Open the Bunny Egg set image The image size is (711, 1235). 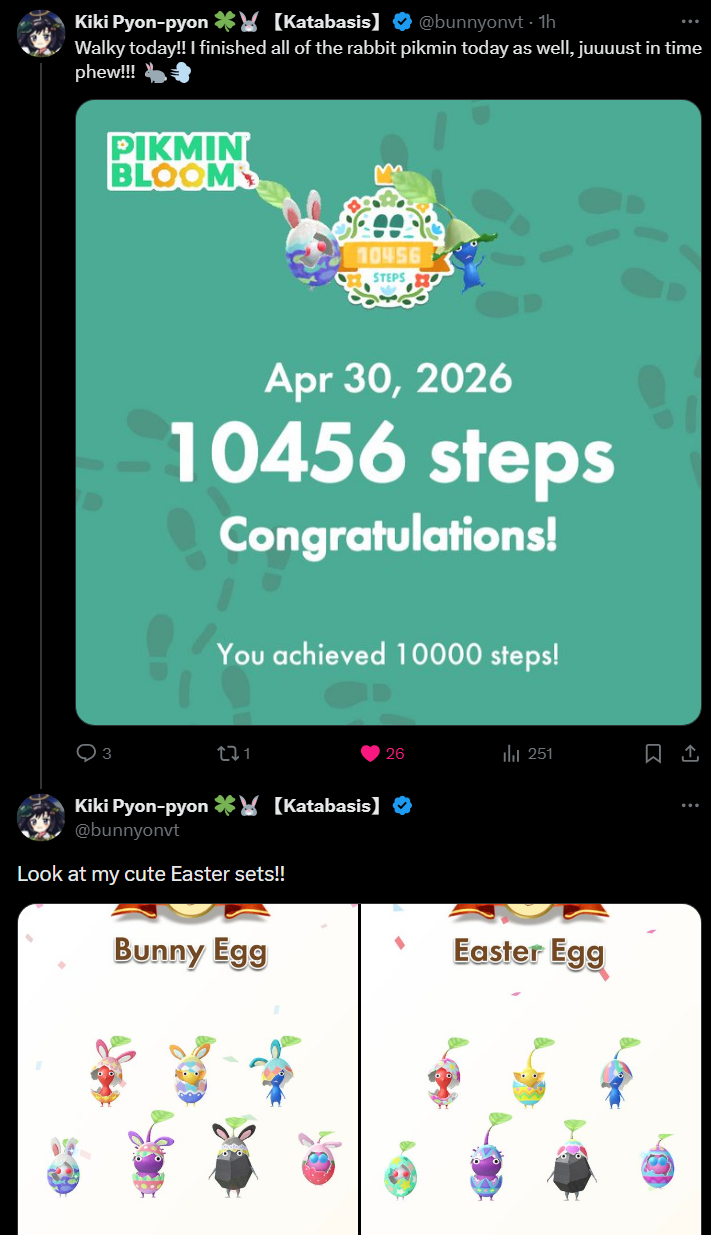coord(187,1069)
